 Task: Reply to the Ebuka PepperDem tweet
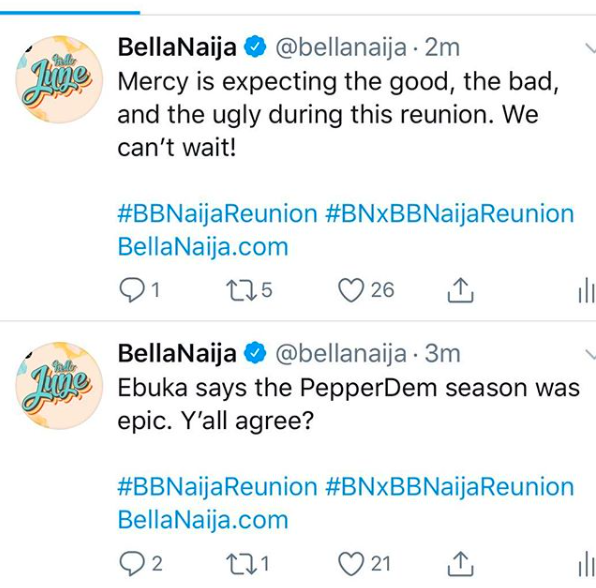[x=132, y=564]
